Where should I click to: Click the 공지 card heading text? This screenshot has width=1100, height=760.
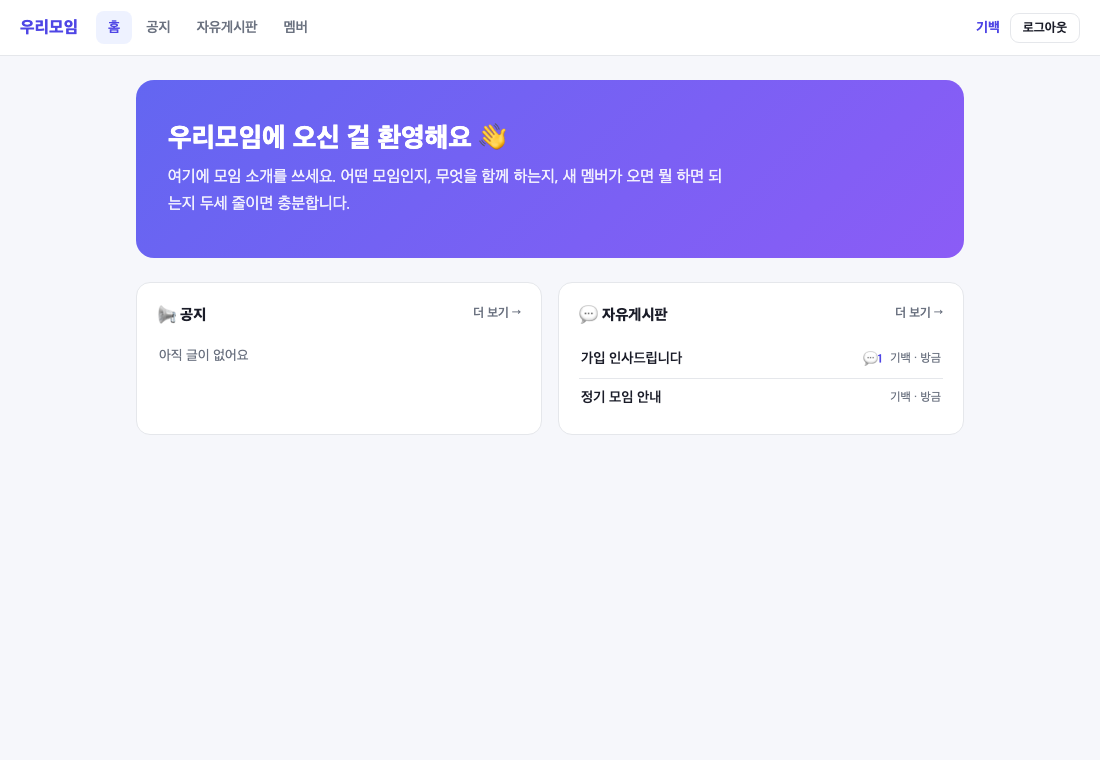tap(193, 314)
